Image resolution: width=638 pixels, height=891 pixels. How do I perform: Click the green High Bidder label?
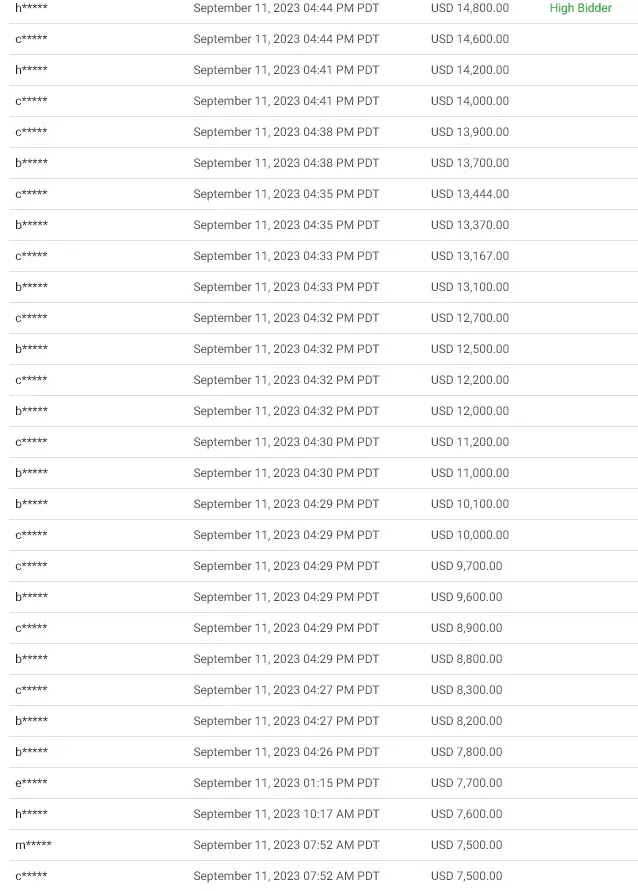tap(580, 8)
